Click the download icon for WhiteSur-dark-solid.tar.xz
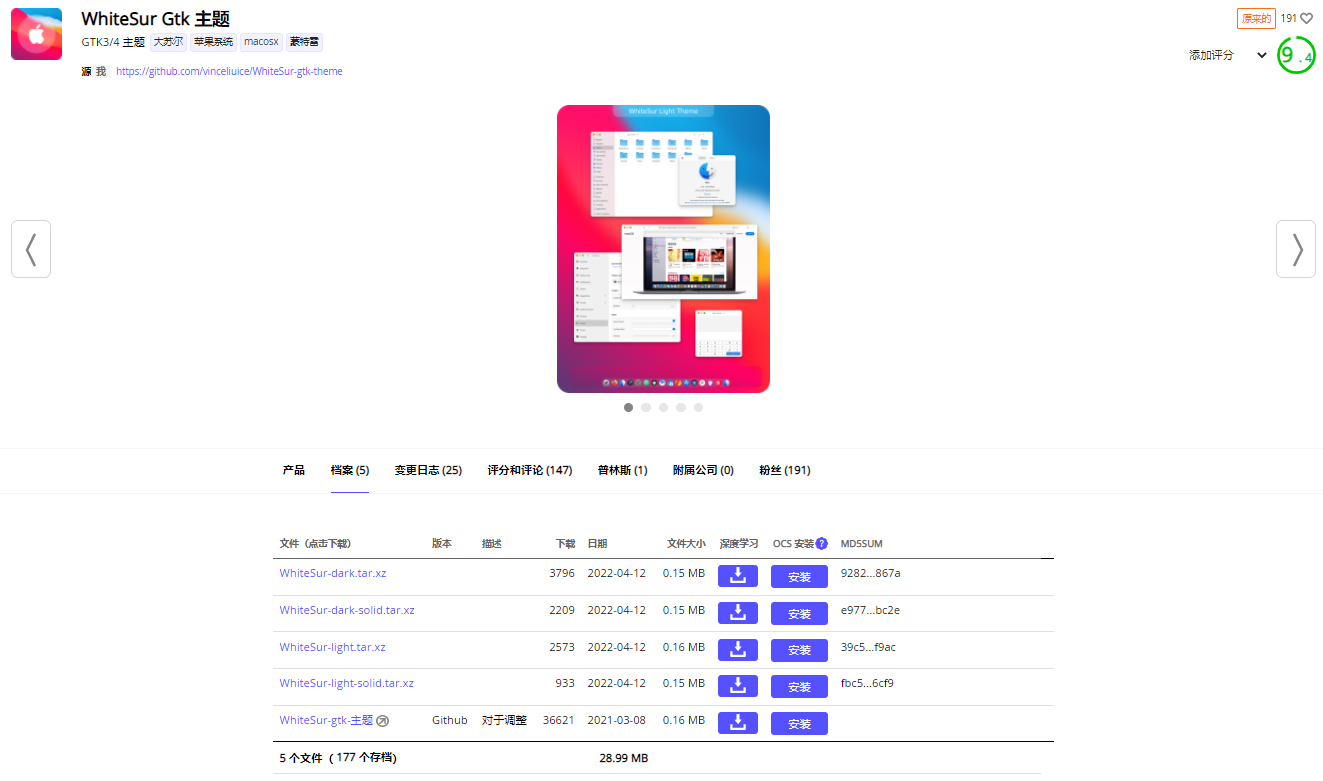Image resolution: width=1323 pixels, height=781 pixels. (x=737, y=613)
